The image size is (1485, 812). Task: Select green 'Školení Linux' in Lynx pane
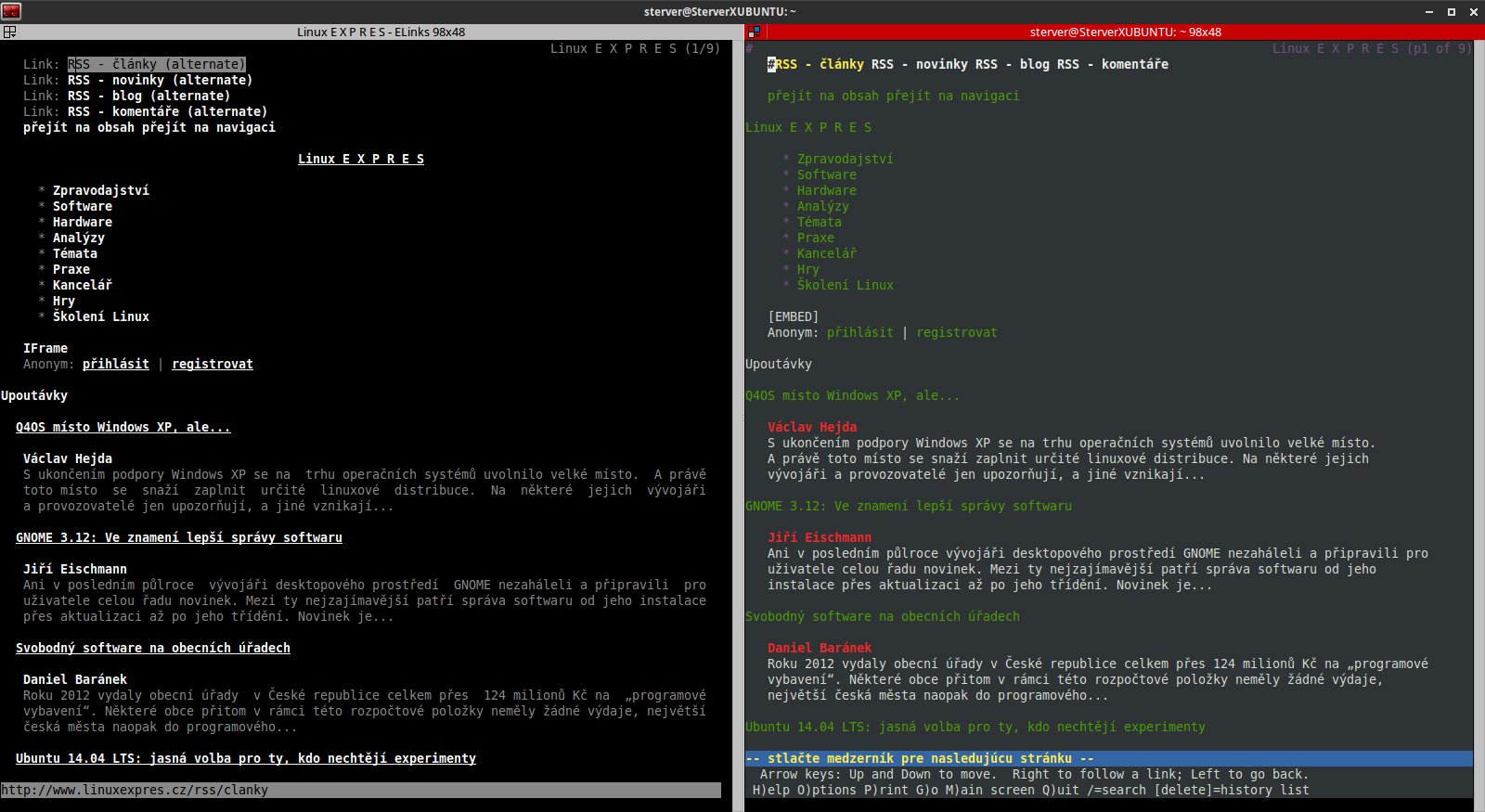pos(846,285)
